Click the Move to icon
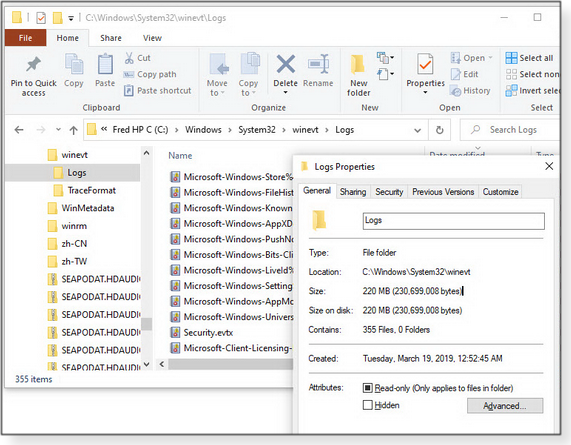This screenshot has height=445, width=571. tap(218, 64)
